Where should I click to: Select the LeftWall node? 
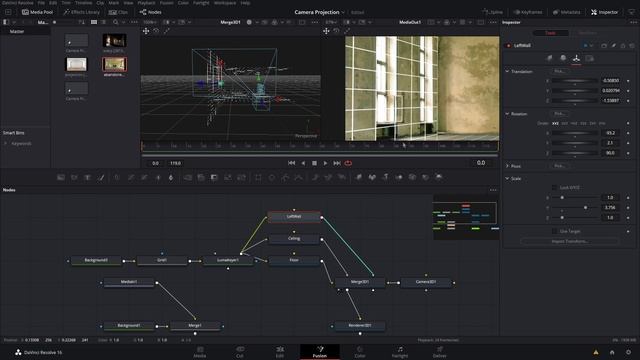click(x=294, y=217)
